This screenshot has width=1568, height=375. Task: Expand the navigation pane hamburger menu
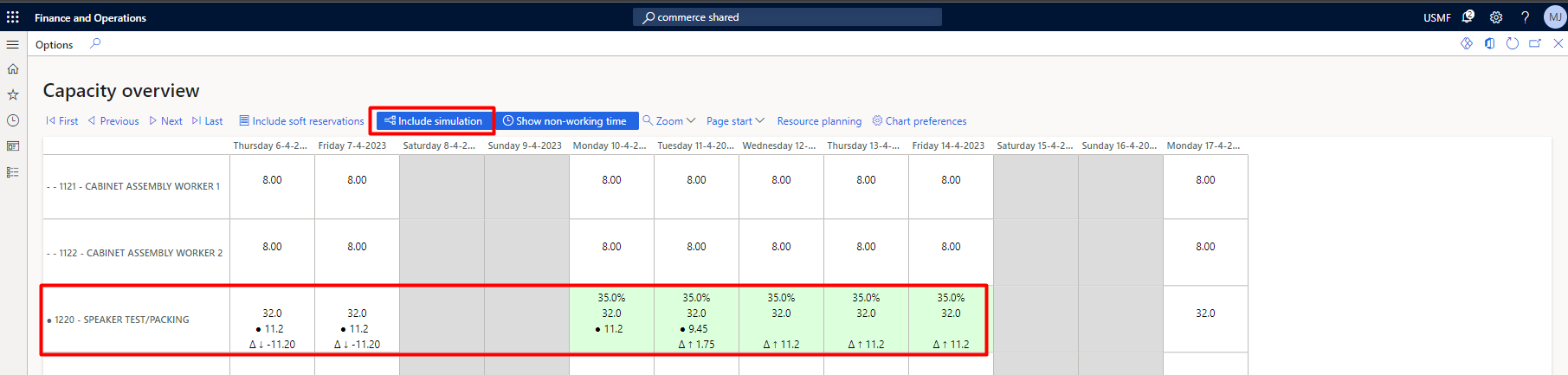click(13, 44)
